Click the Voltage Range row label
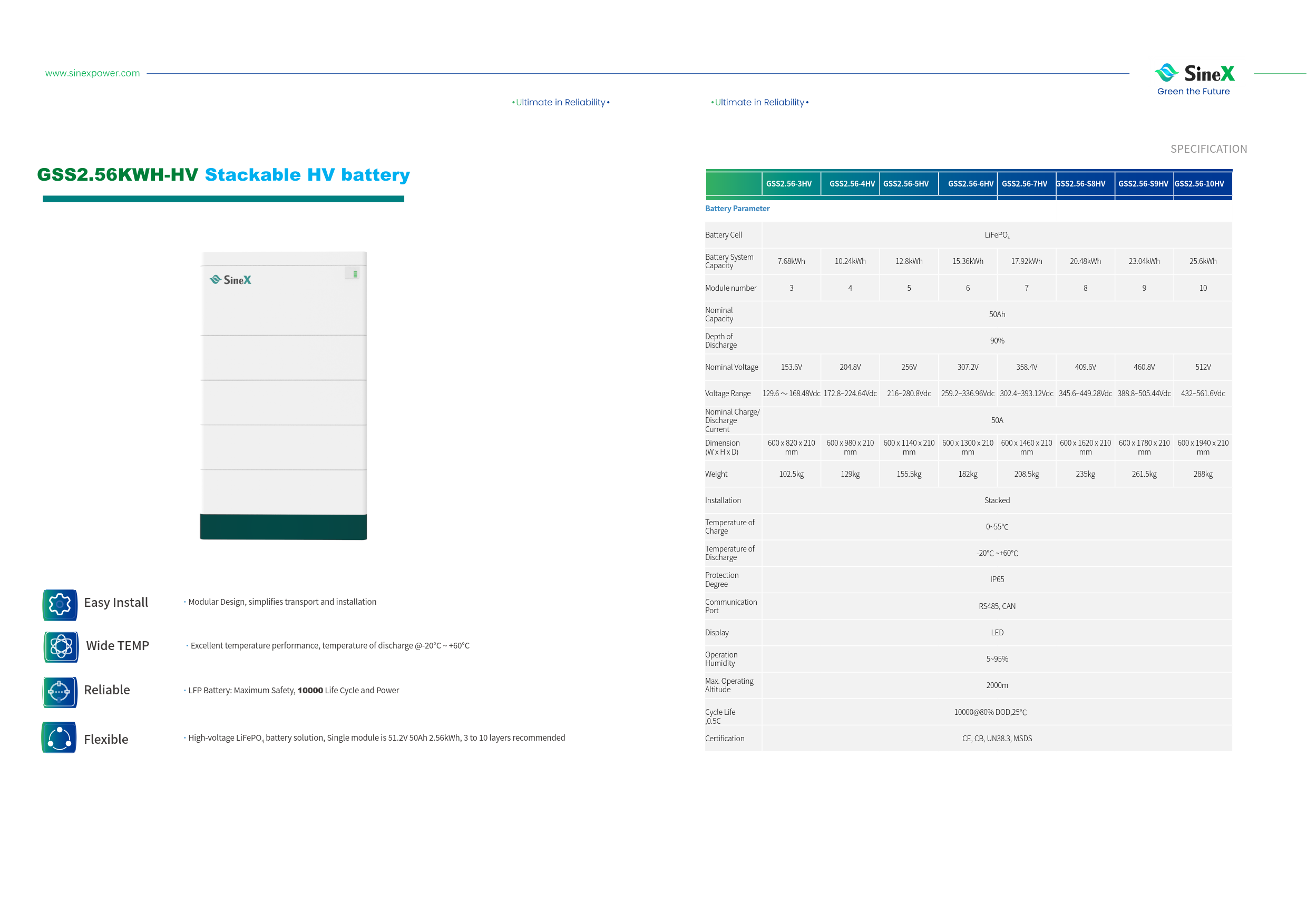 click(x=727, y=394)
